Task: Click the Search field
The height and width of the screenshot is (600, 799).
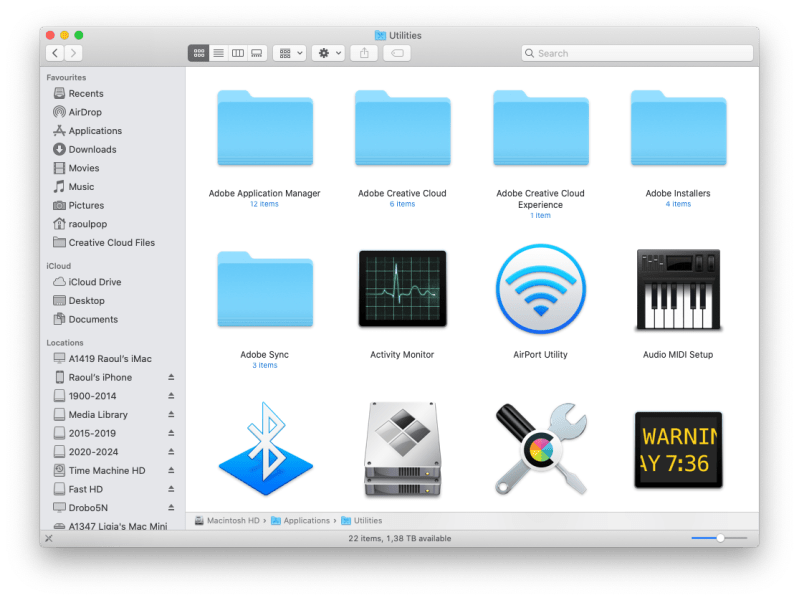Action: [x=637, y=53]
